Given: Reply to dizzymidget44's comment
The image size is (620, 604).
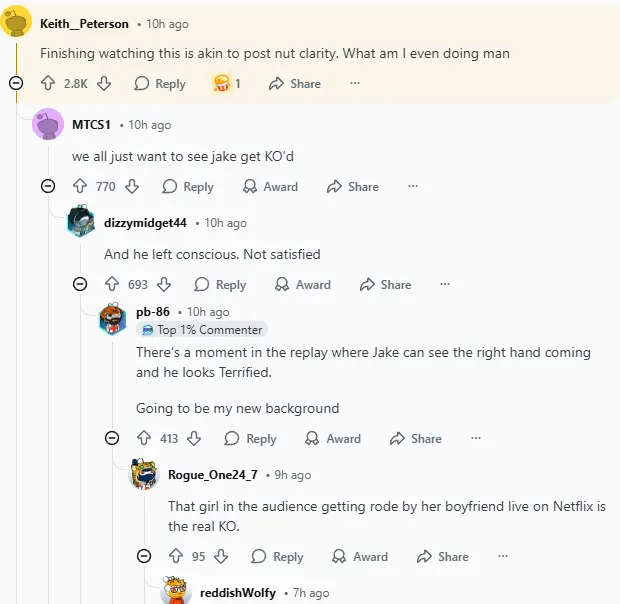Looking at the screenshot, I should click(220, 285).
